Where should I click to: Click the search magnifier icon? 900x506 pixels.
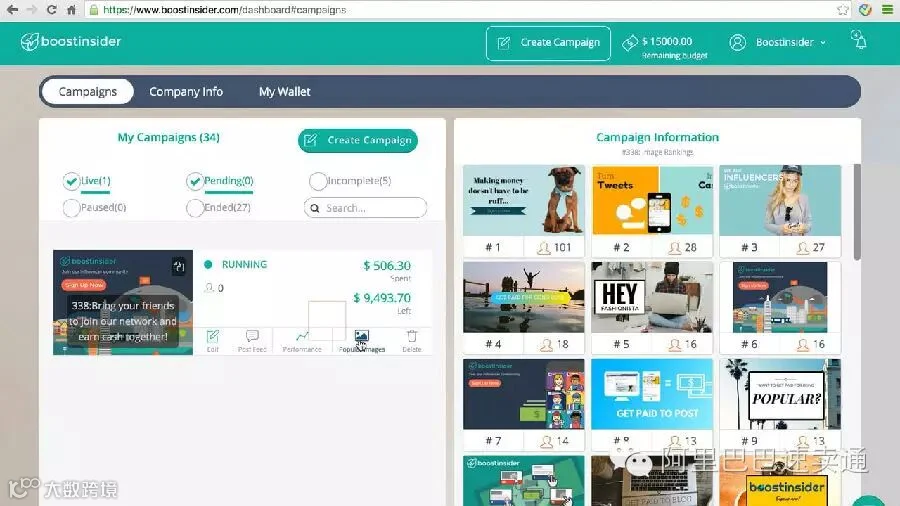point(315,208)
